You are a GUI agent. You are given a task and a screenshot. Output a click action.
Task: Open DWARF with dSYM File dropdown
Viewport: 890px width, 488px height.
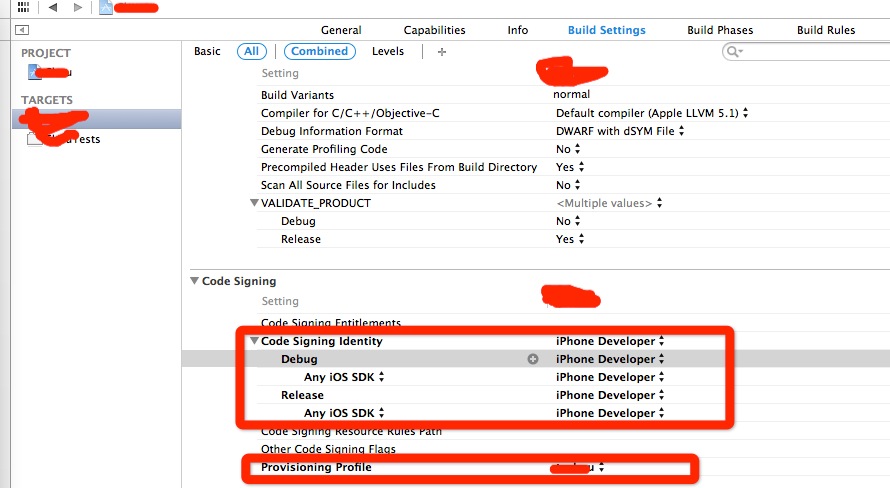(x=620, y=131)
